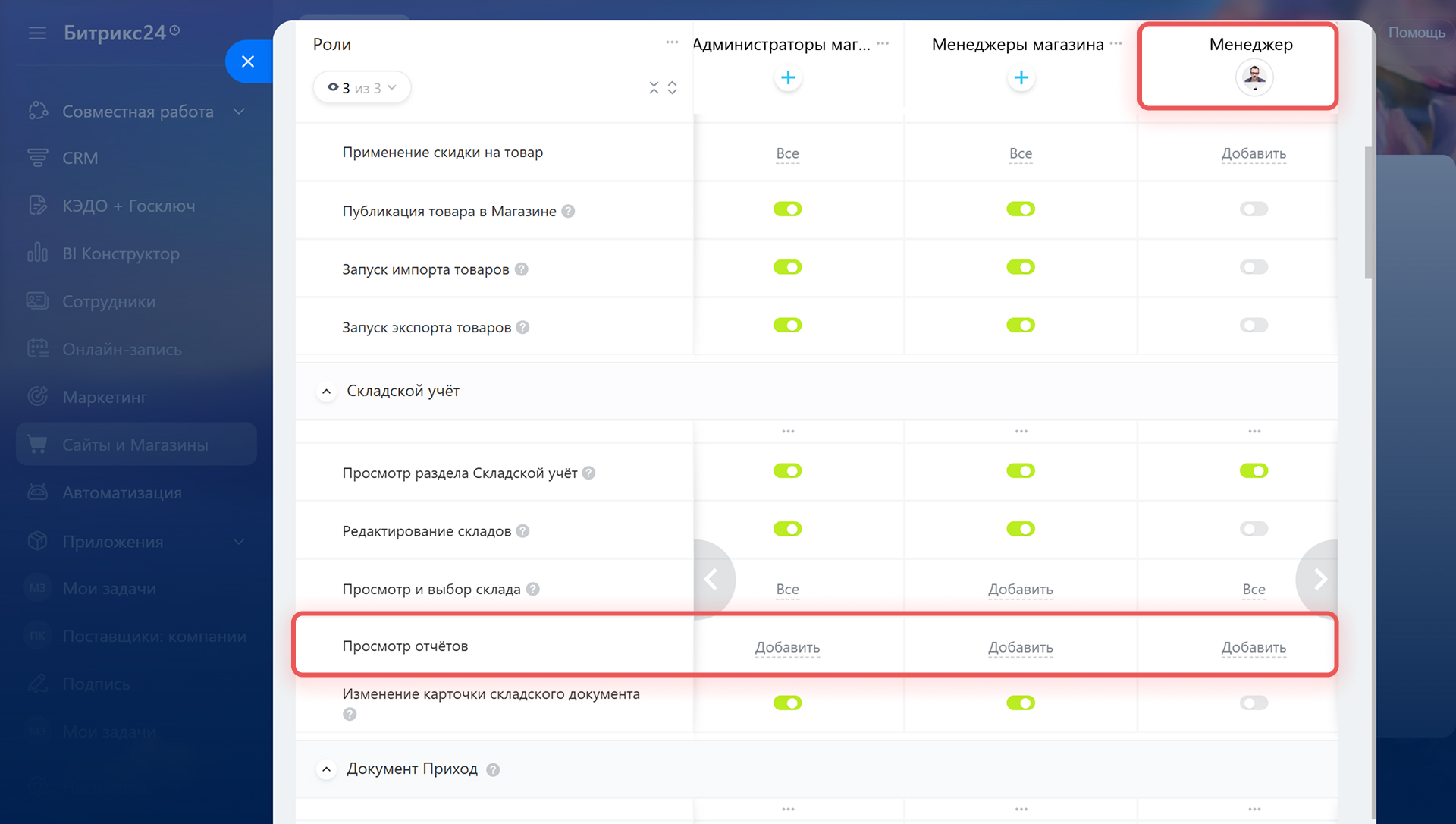1456x824 pixels.
Task: Click the Маркетинг sidebar icon
Action: [x=37, y=396]
